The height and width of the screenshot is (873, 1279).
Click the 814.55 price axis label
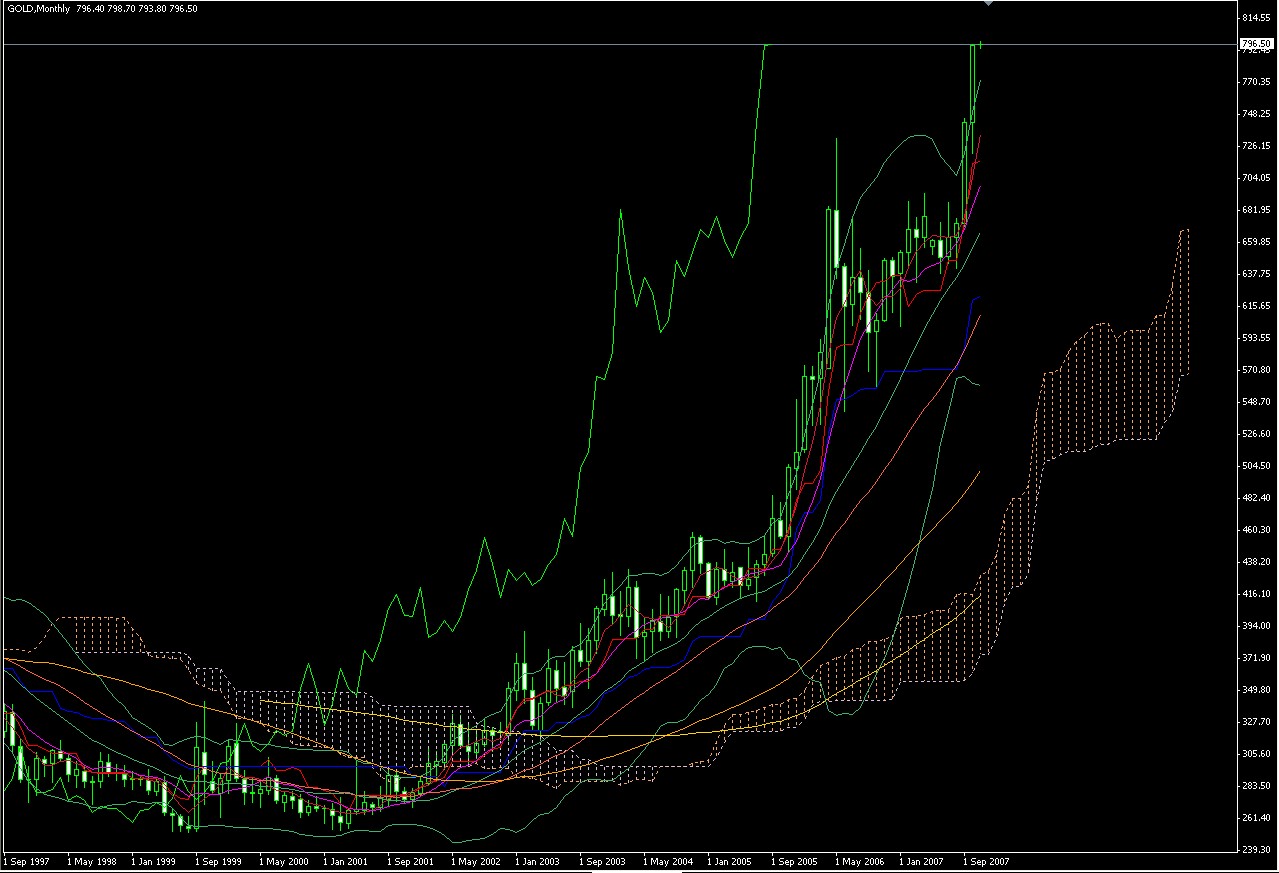(x=1256, y=18)
